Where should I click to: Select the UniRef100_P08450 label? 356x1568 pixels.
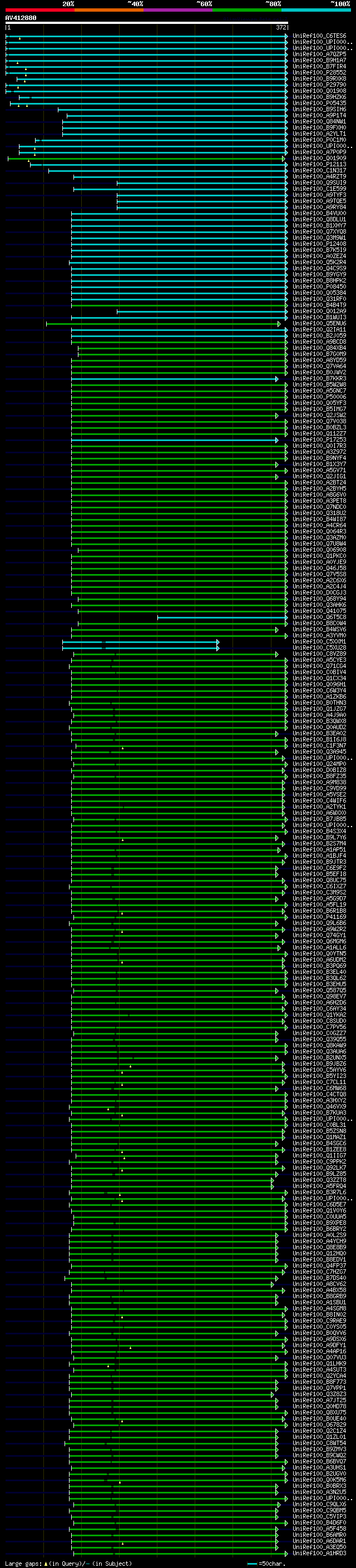(x=319, y=286)
